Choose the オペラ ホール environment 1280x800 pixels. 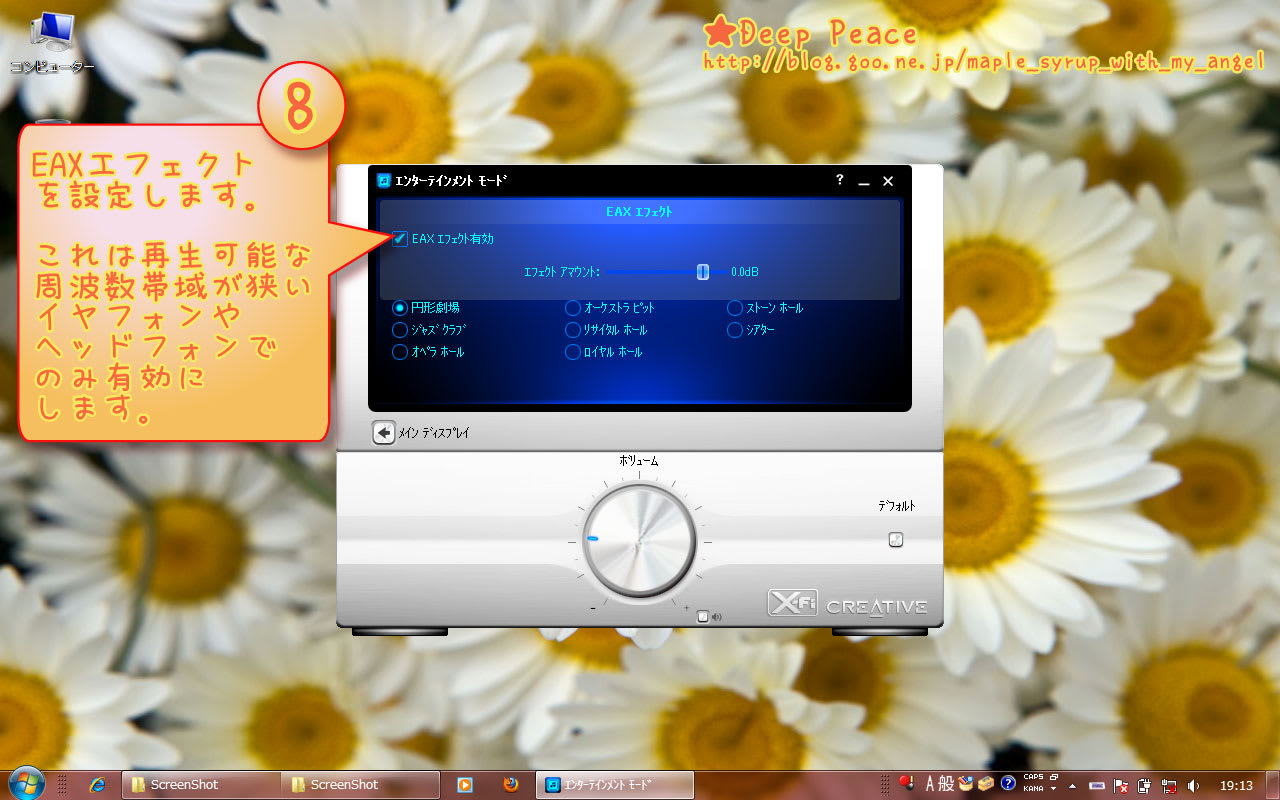[400, 352]
